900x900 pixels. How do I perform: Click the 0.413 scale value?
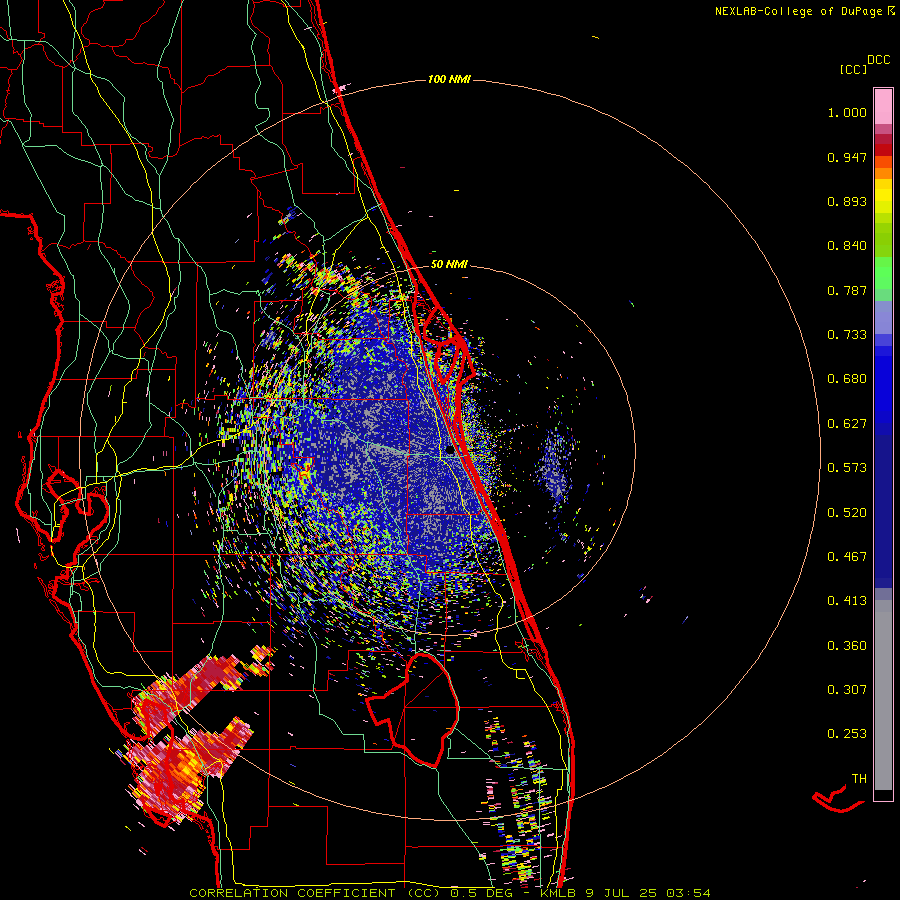[847, 601]
